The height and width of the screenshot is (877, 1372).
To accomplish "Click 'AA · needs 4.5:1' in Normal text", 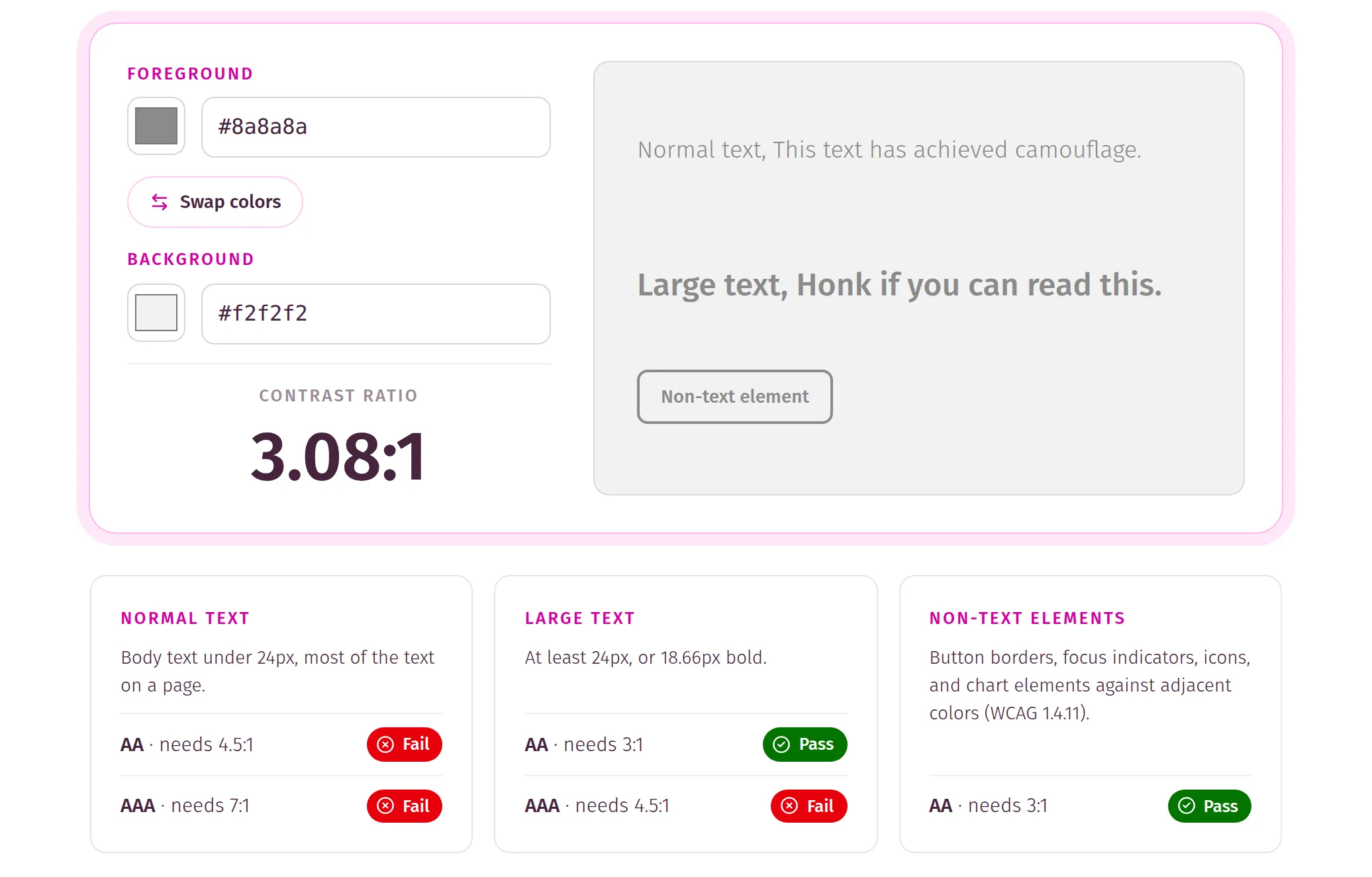I will coord(187,745).
